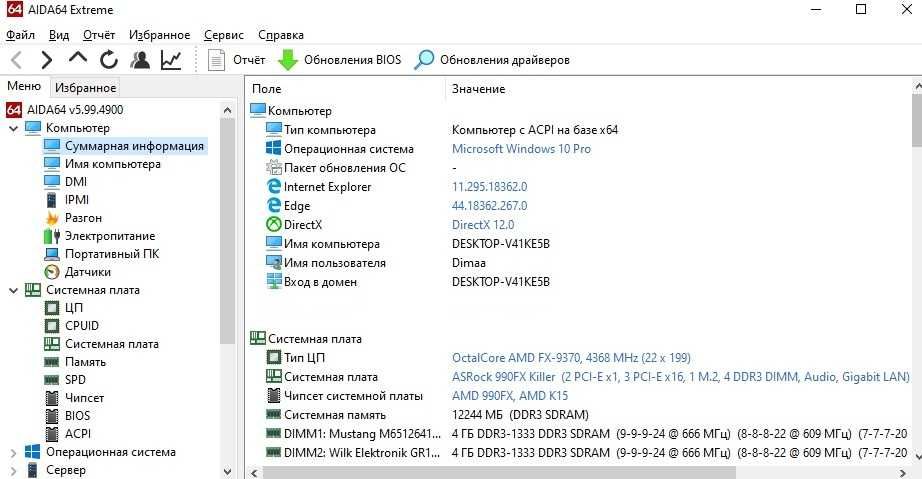Click the Обновления драйверов toolbar button
This screenshot has width=922, height=479.
click(x=492, y=60)
